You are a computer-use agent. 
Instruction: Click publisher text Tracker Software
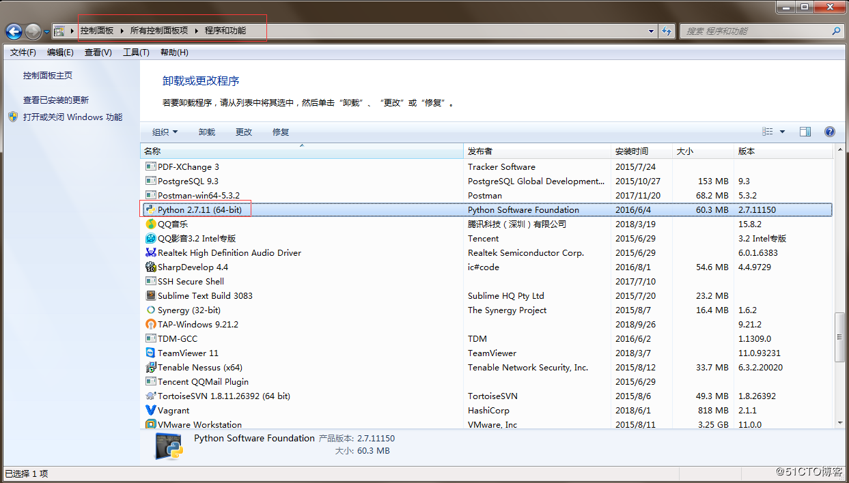(501, 167)
